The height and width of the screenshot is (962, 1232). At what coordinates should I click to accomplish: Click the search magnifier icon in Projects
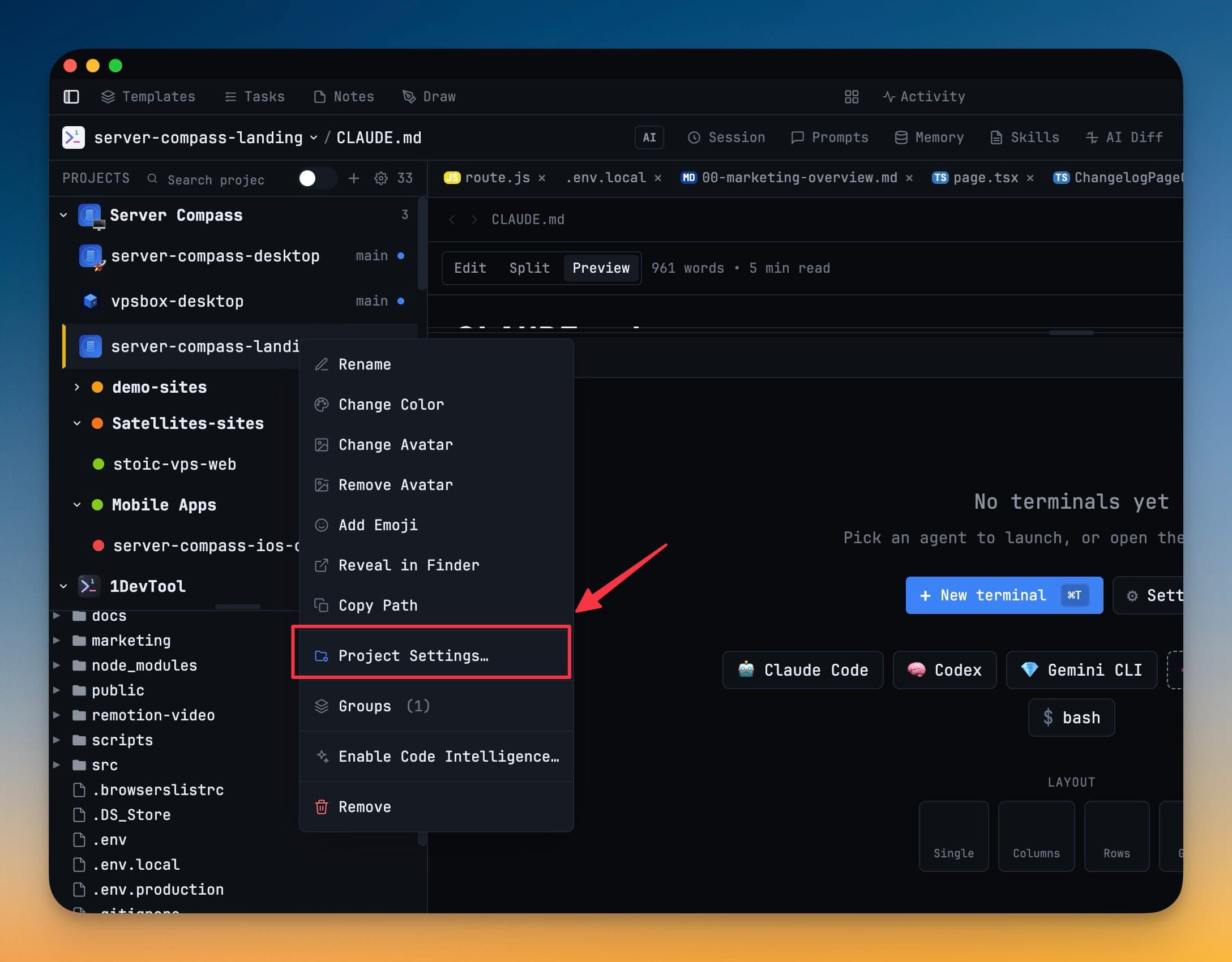pyautogui.click(x=152, y=179)
